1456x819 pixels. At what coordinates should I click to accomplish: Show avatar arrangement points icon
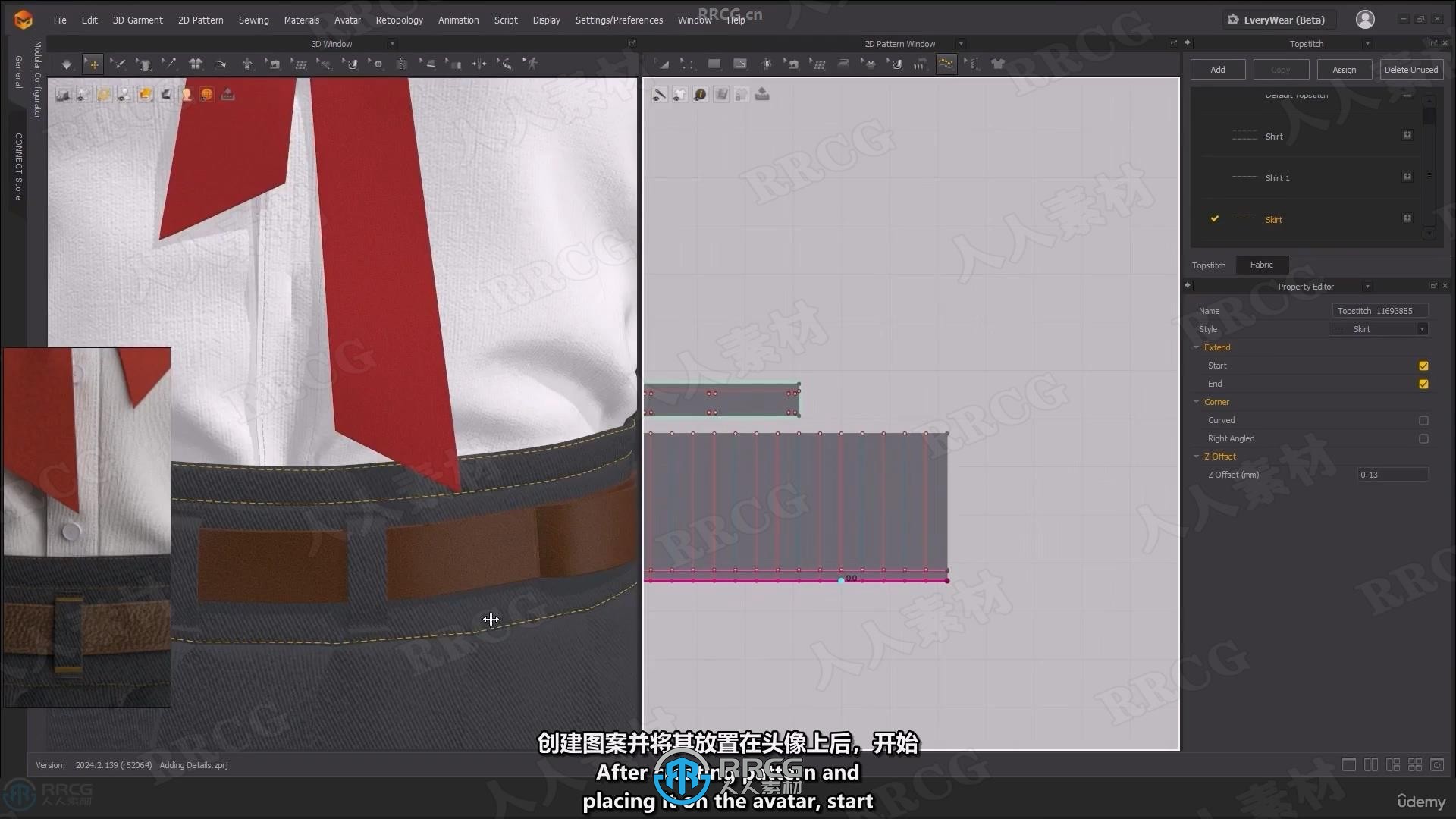point(247,64)
